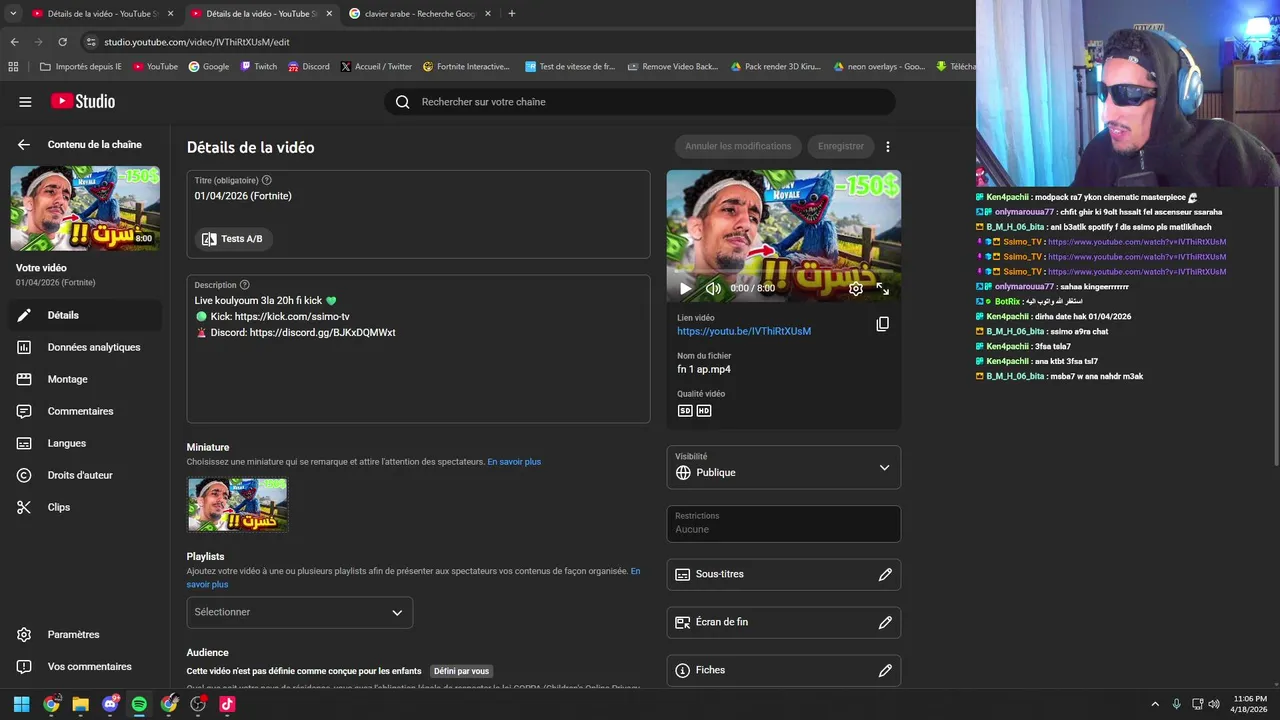Viewport: 1280px width, 720px height.
Task: Click the sidebar video thumbnail
Action: (x=85, y=208)
